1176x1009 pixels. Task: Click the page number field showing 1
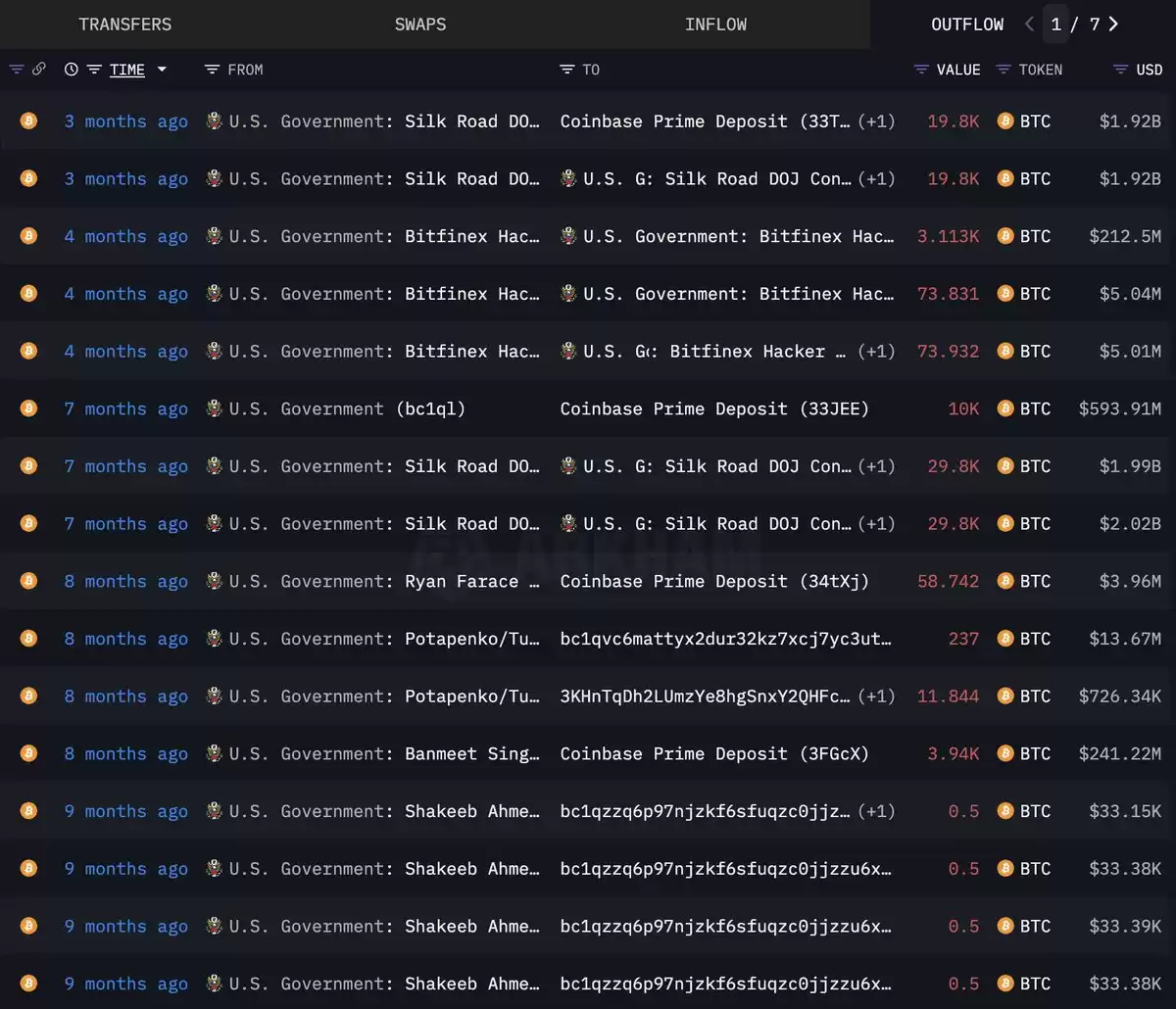(1055, 24)
